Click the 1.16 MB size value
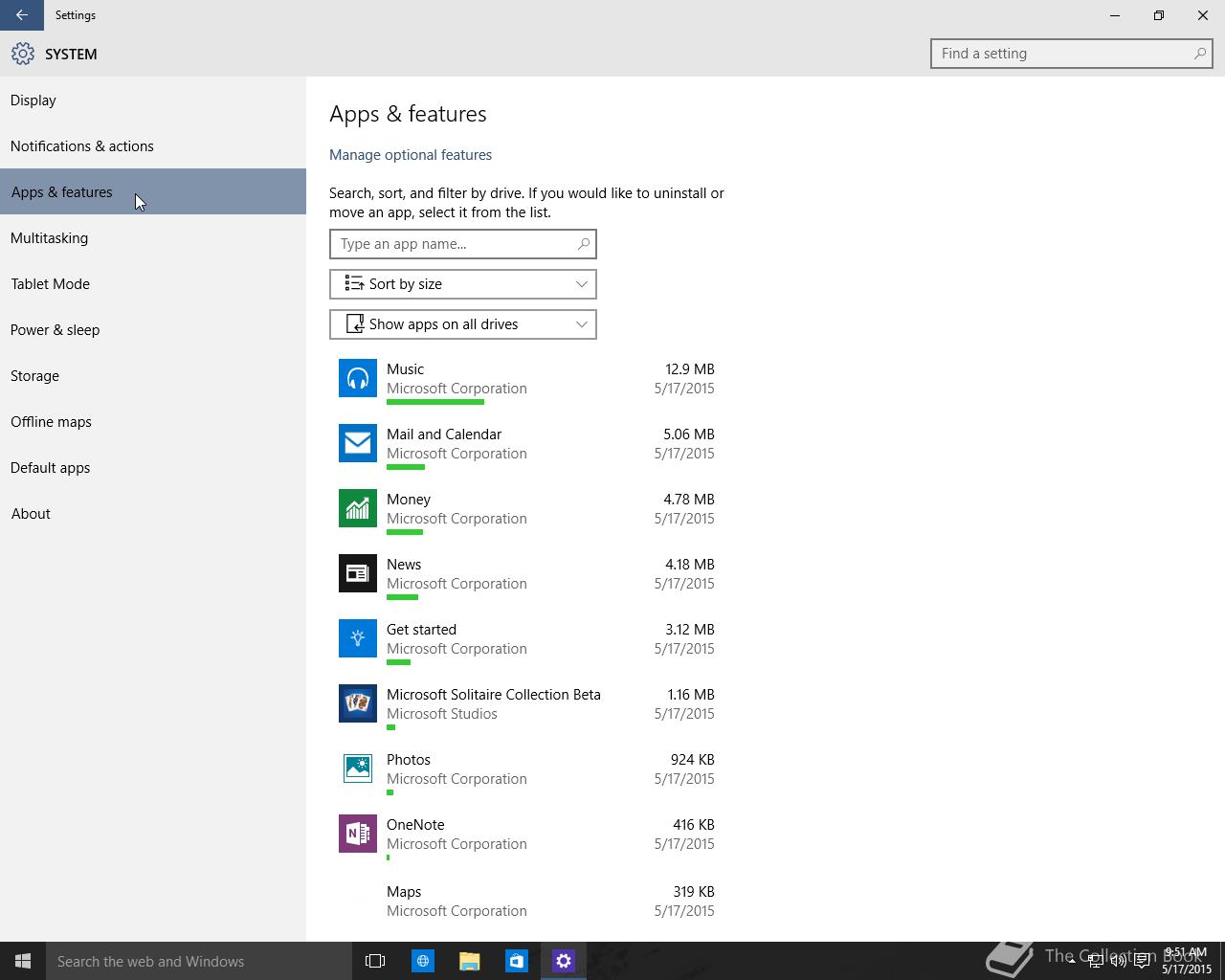Screen dimensions: 1225x980 point(690,694)
